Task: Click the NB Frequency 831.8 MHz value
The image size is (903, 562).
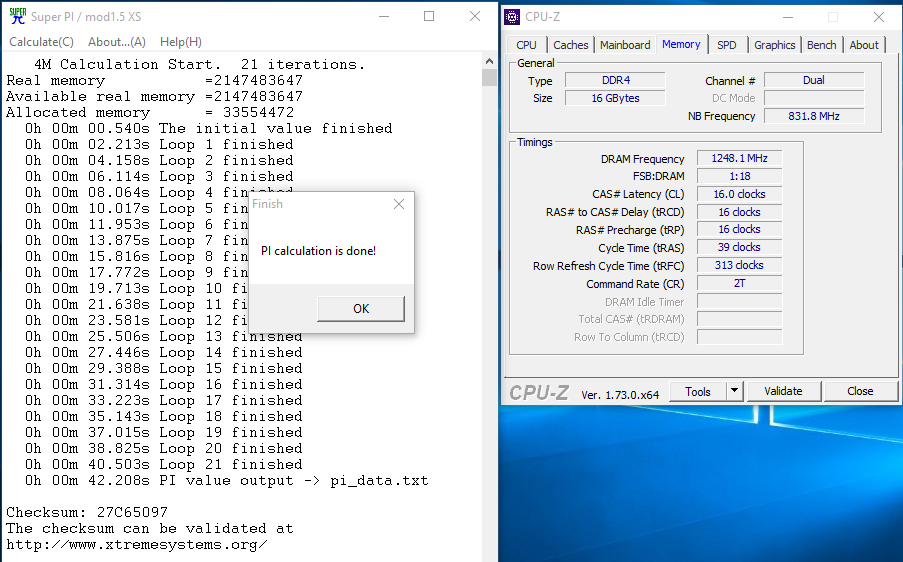Action: [x=814, y=116]
